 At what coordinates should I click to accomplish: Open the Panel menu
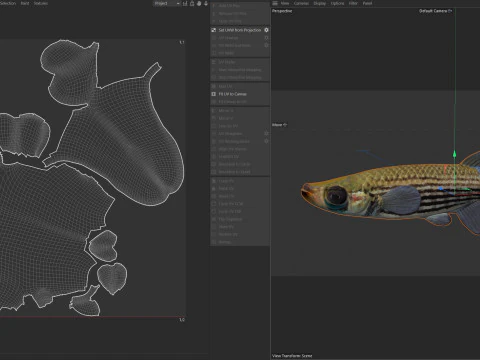[x=367, y=3]
